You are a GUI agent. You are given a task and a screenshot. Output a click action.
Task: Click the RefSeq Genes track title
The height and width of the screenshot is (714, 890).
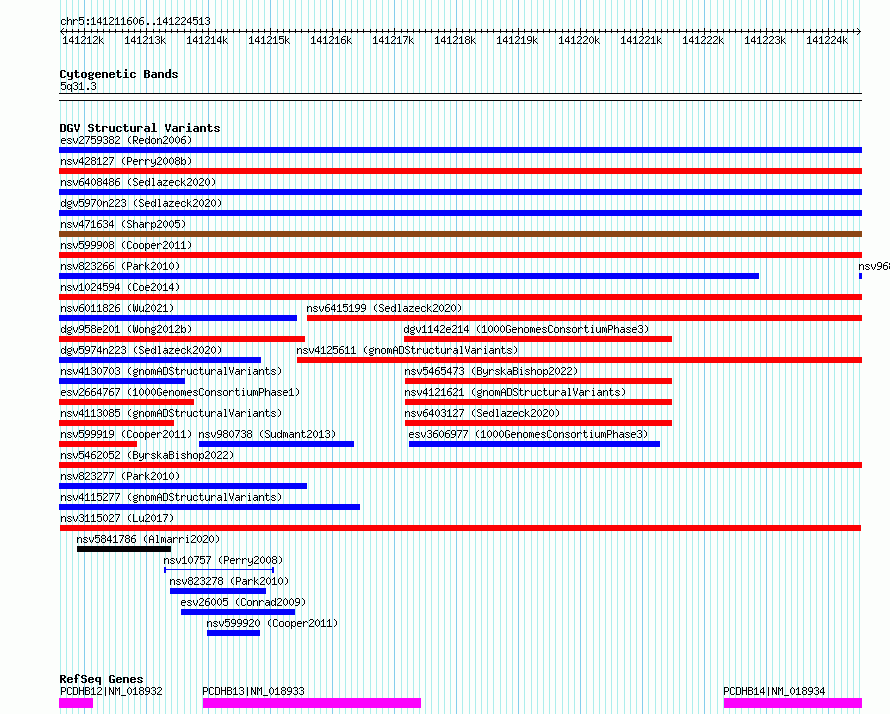tap(102, 679)
